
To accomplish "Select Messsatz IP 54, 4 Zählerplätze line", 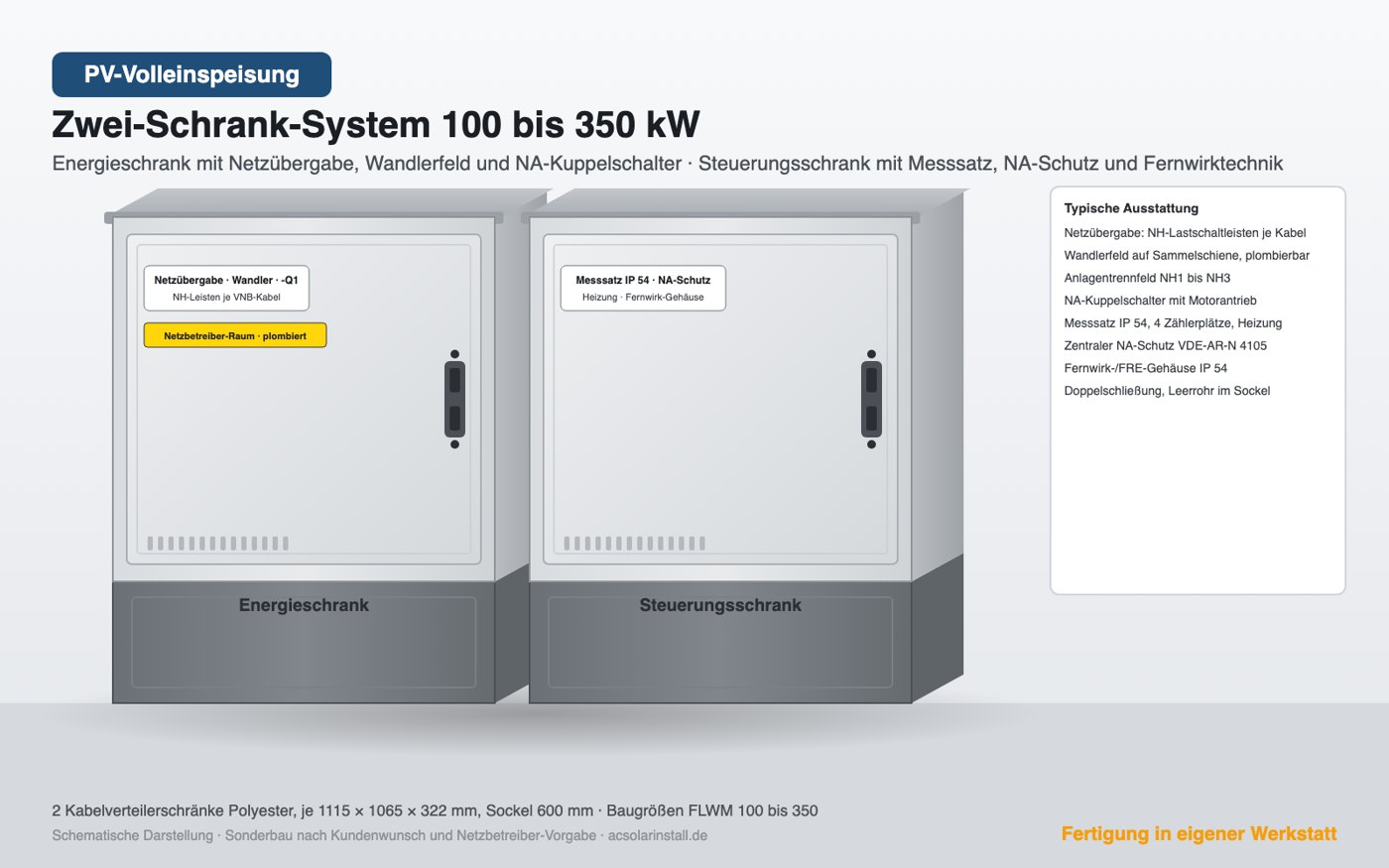I will point(1173,323).
